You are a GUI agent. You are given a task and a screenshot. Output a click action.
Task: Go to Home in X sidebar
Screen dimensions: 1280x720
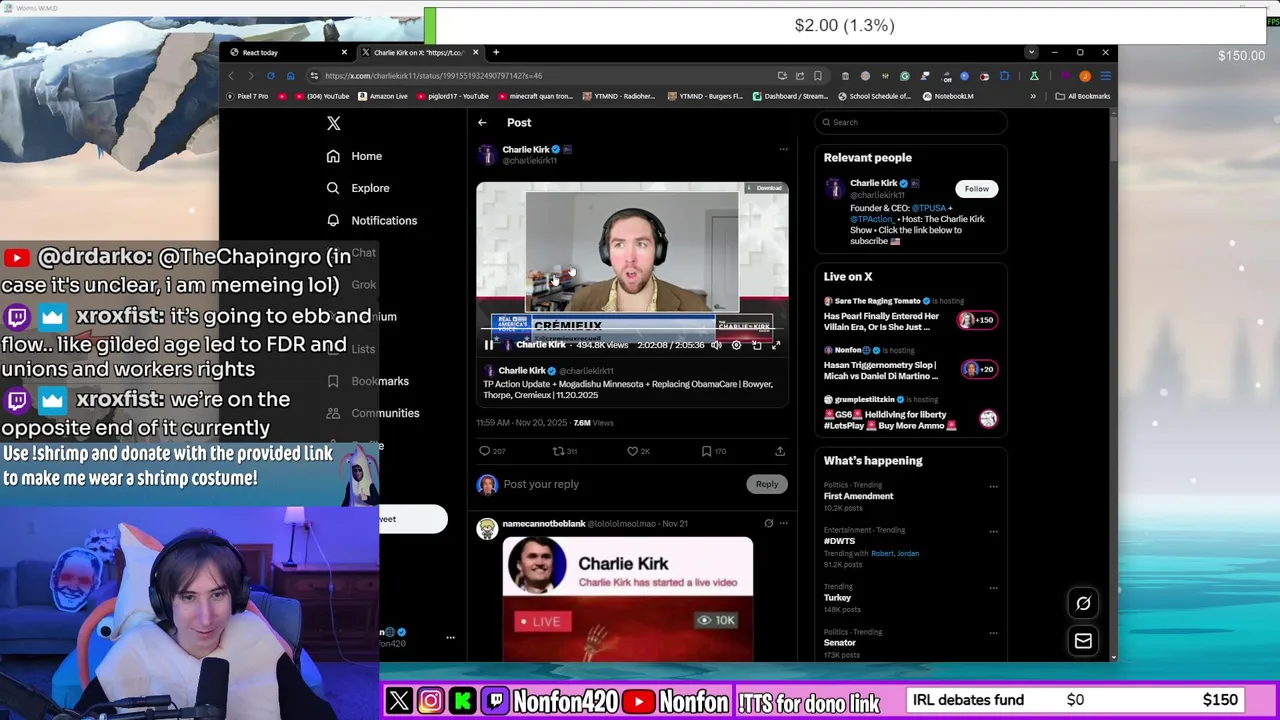tap(354, 156)
